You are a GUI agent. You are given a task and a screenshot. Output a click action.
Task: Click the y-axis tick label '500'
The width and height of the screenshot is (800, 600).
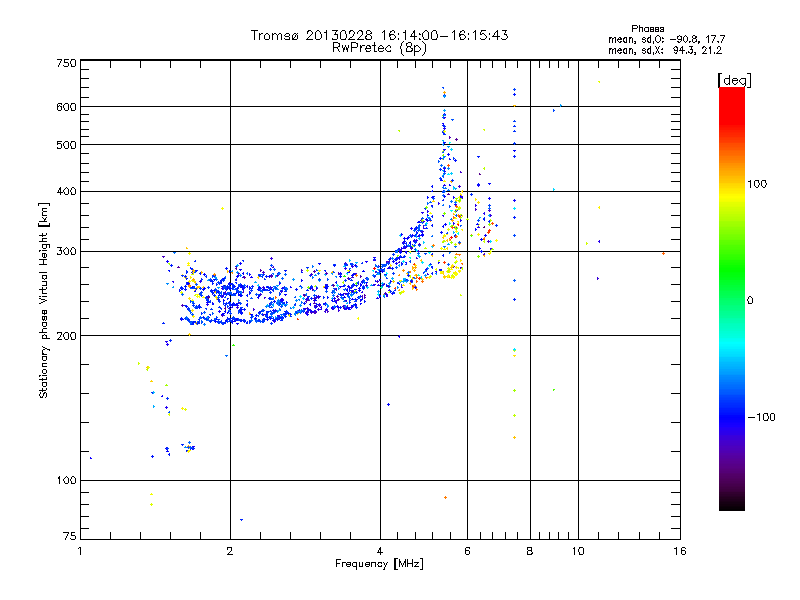coord(66,145)
